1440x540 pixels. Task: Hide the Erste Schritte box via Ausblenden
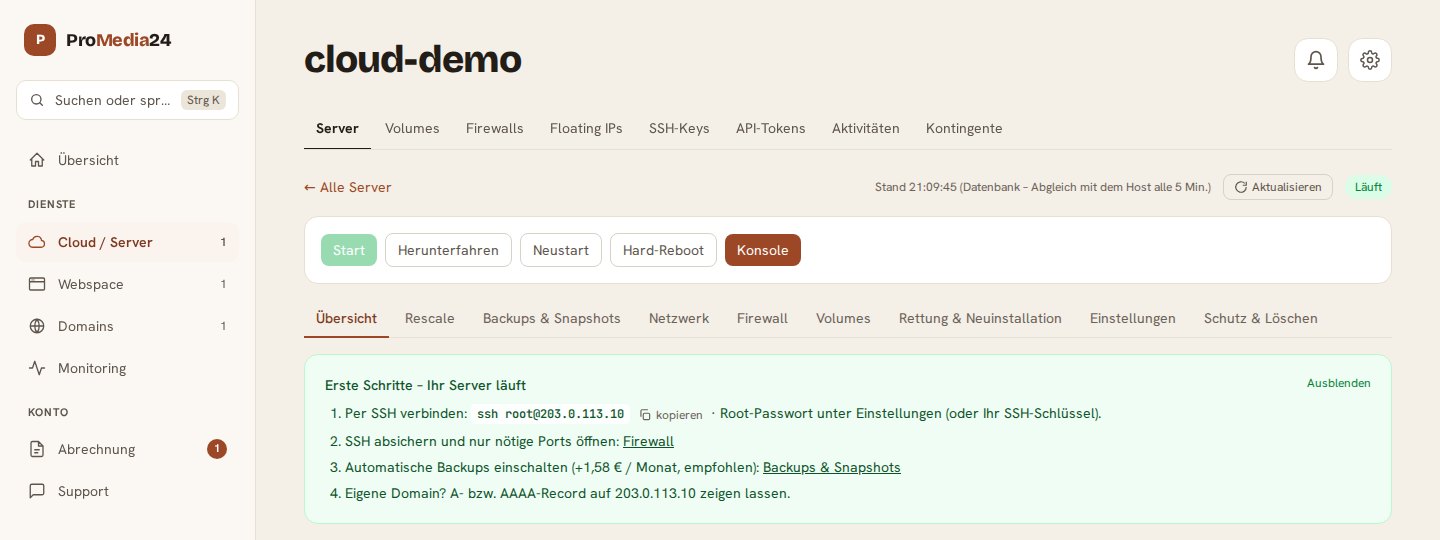click(1339, 383)
